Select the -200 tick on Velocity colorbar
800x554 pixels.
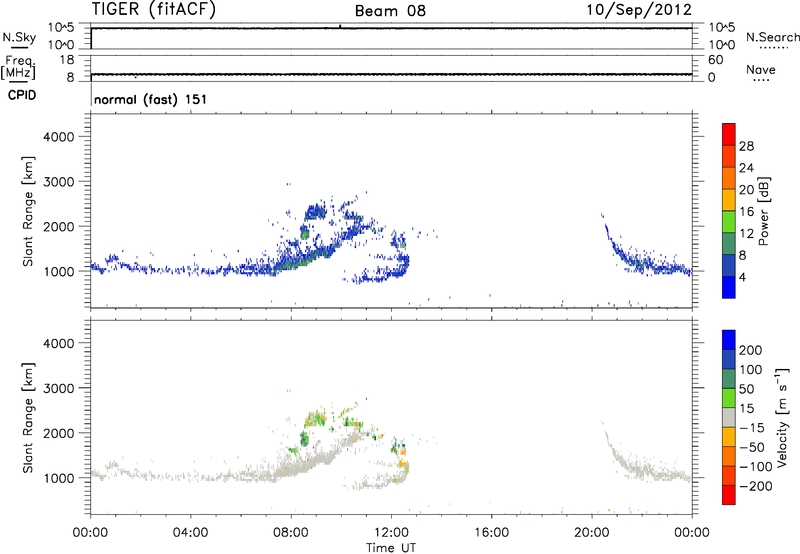[x=756, y=486]
